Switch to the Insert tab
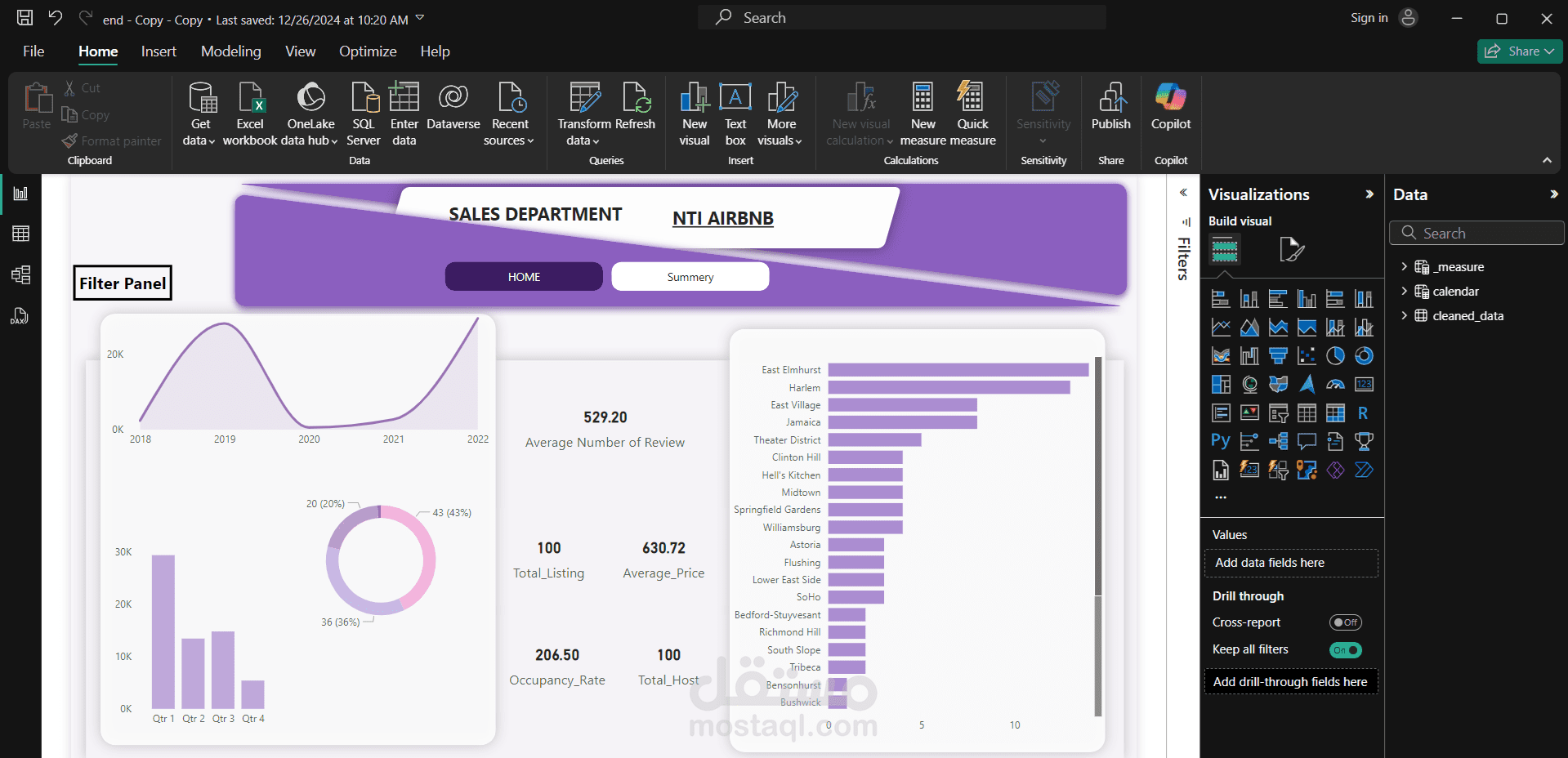This screenshot has width=1568, height=758. pos(159,51)
